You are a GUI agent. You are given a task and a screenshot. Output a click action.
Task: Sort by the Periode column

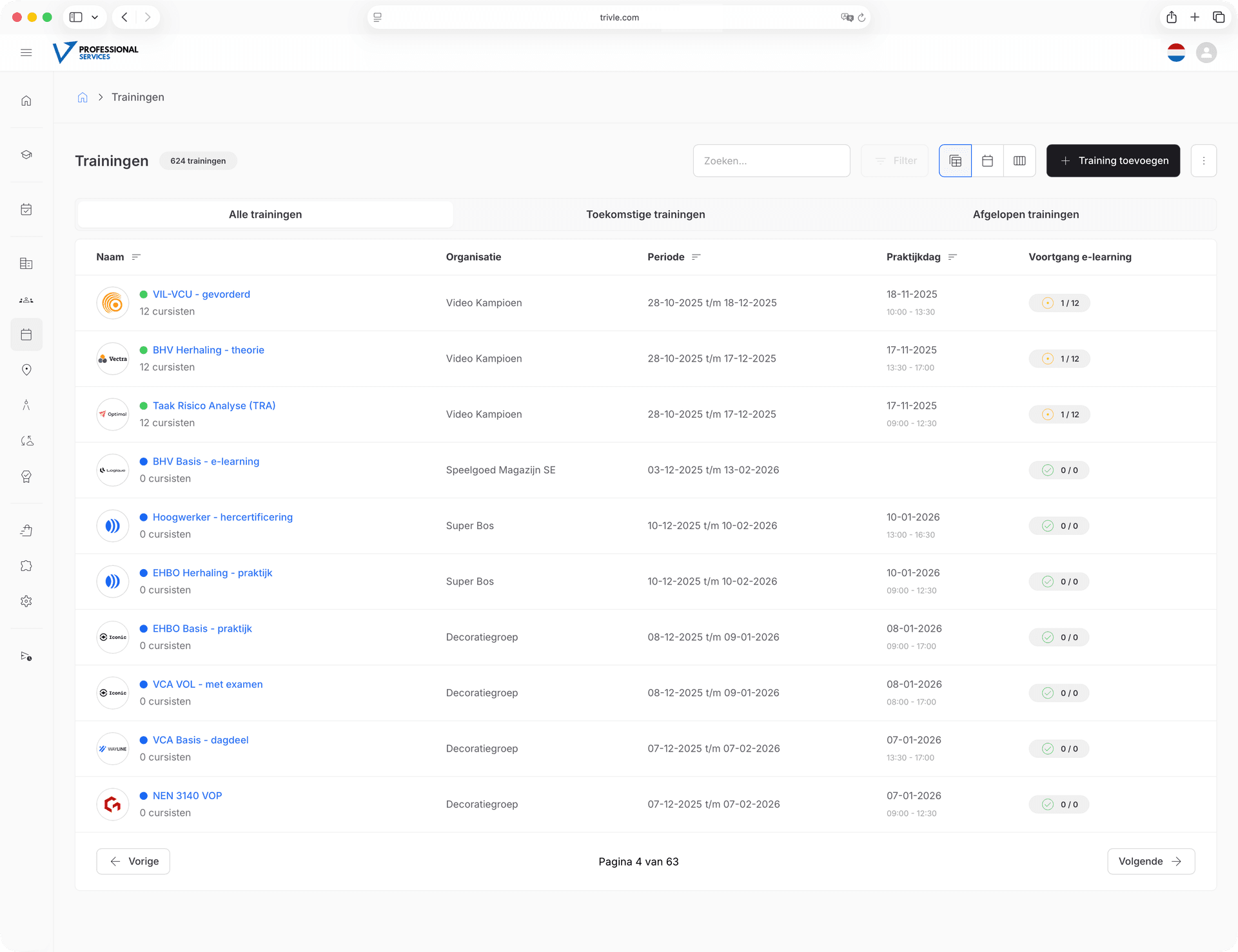click(696, 257)
